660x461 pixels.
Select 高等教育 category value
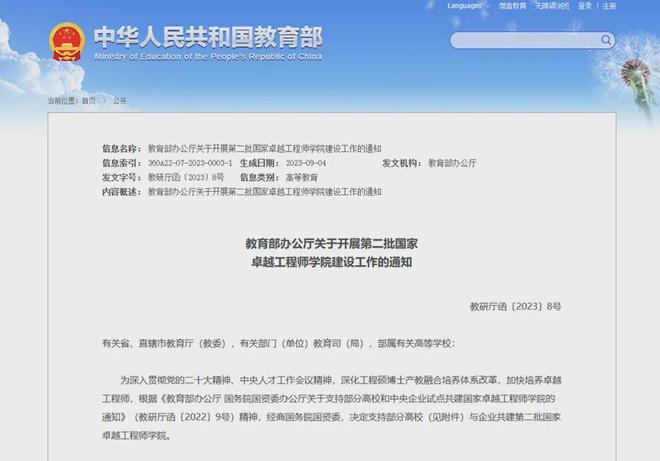[x=301, y=178]
